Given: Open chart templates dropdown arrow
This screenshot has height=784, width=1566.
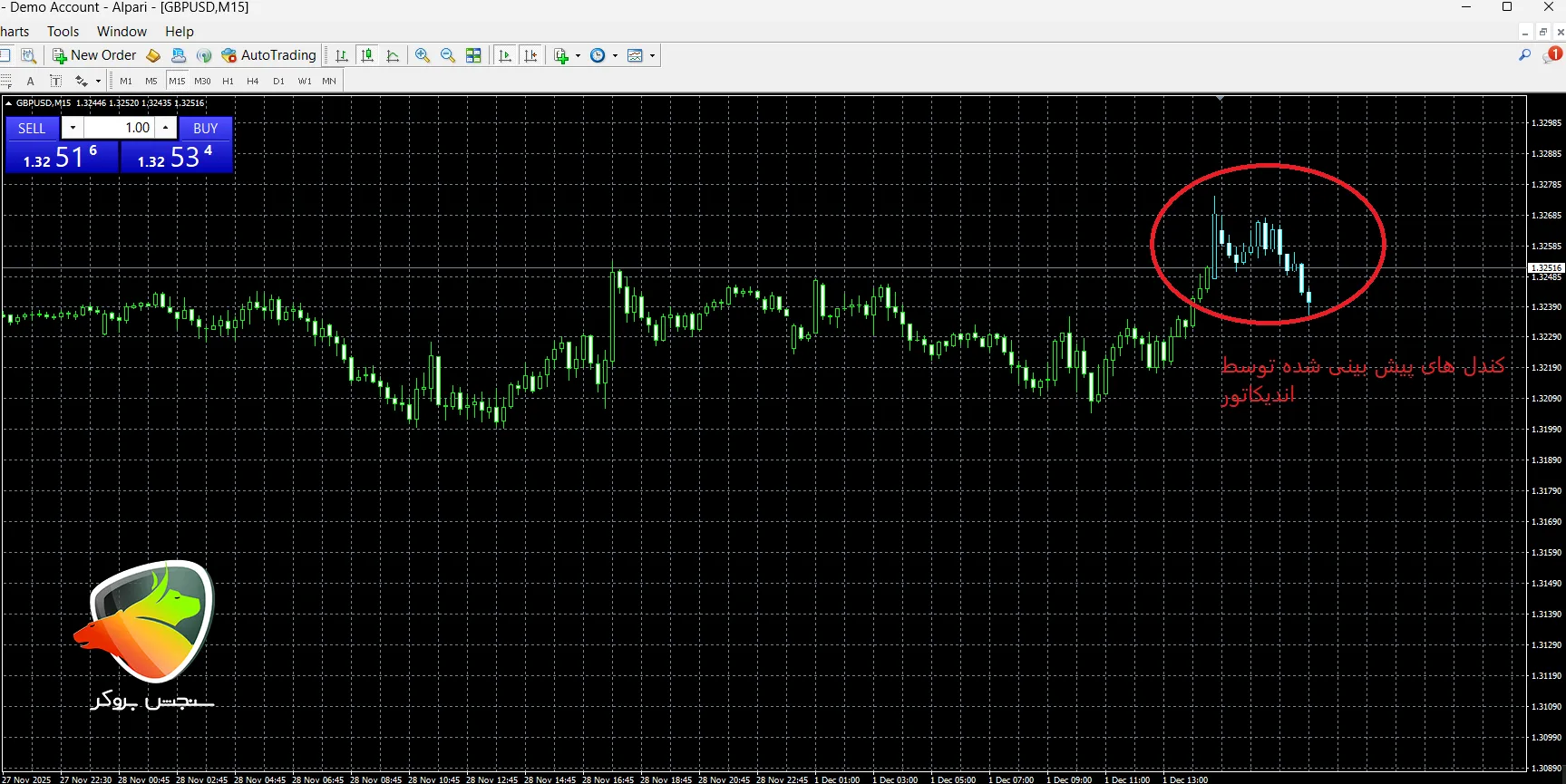Looking at the screenshot, I should coord(652,56).
